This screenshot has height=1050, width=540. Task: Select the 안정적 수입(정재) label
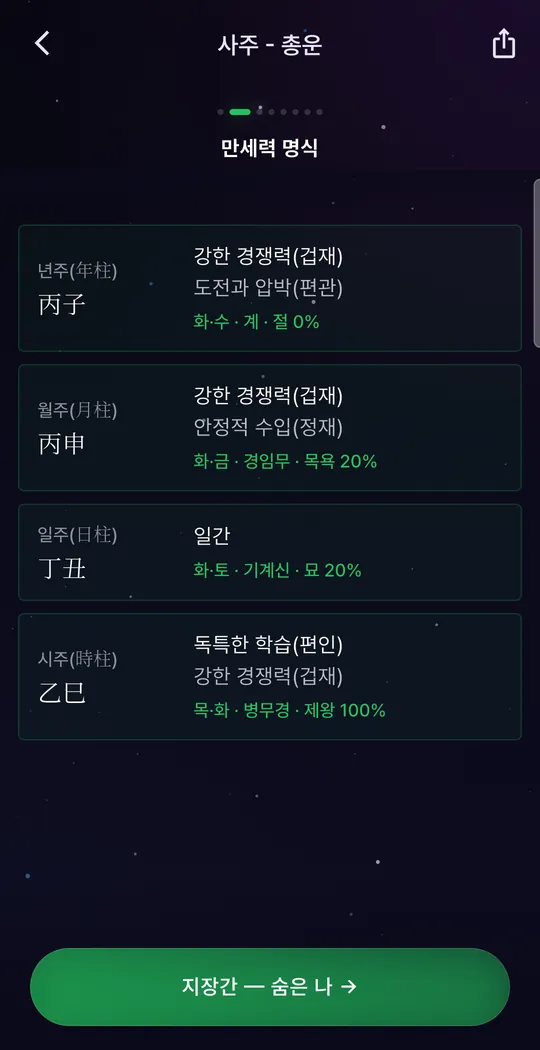(268, 427)
